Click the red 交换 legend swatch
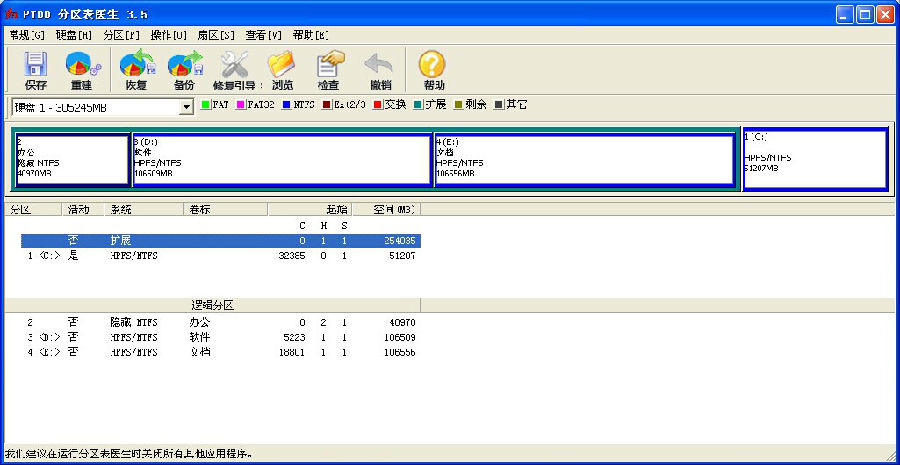 coord(377,105)
